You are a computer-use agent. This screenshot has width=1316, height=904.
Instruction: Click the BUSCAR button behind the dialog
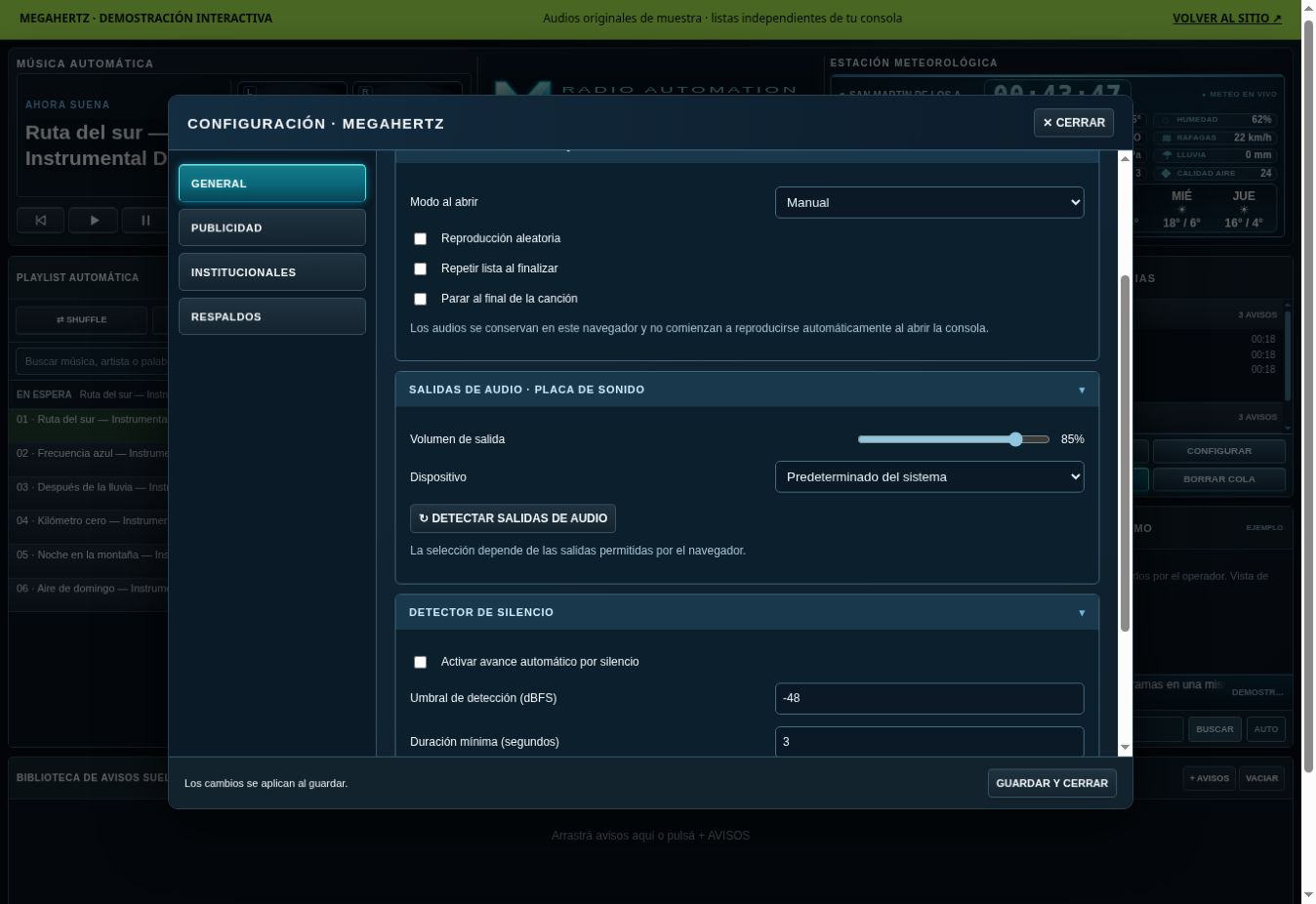tap(1214, 729)
